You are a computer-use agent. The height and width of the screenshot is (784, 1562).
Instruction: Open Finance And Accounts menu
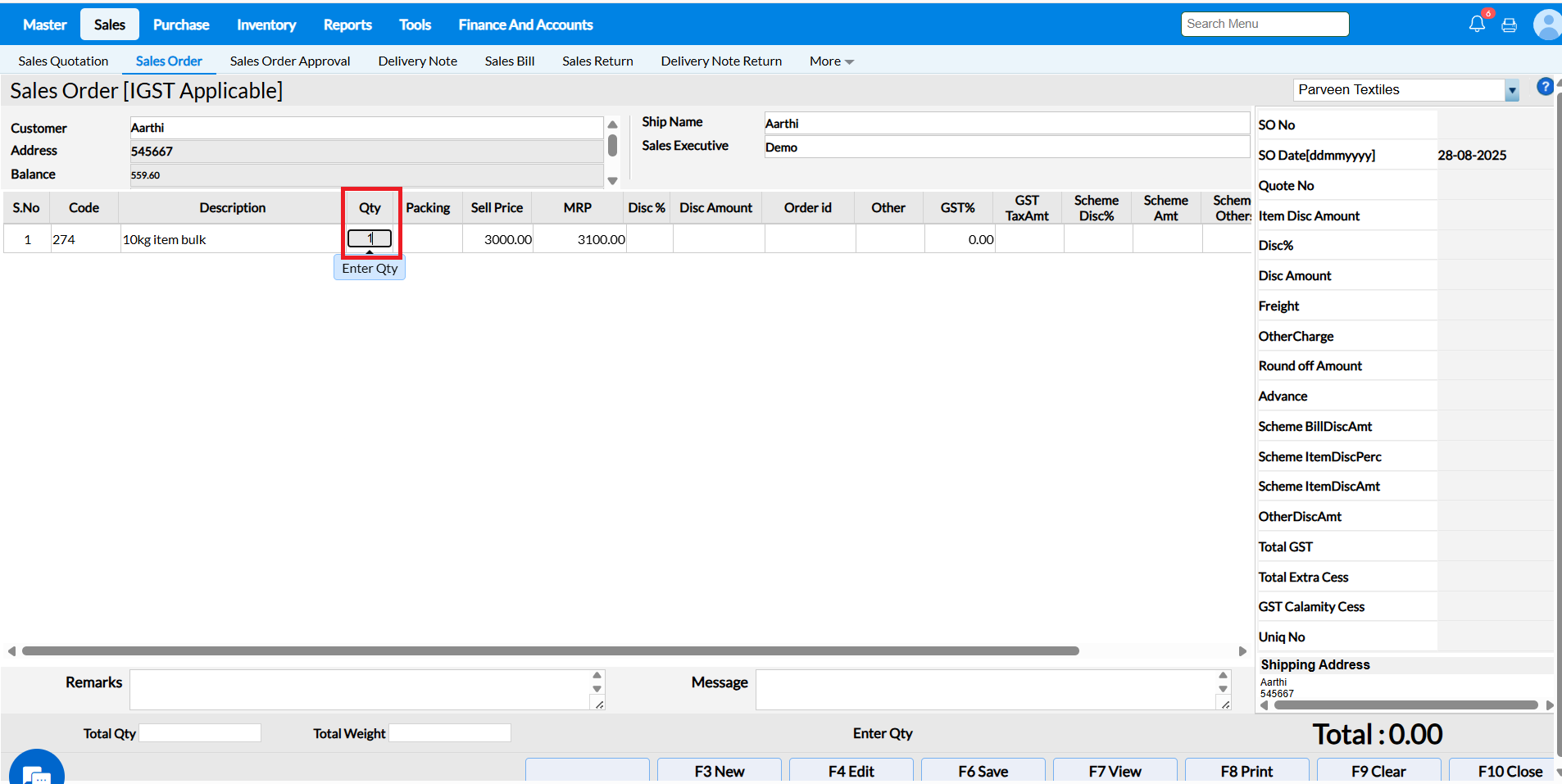coord(525,25)
